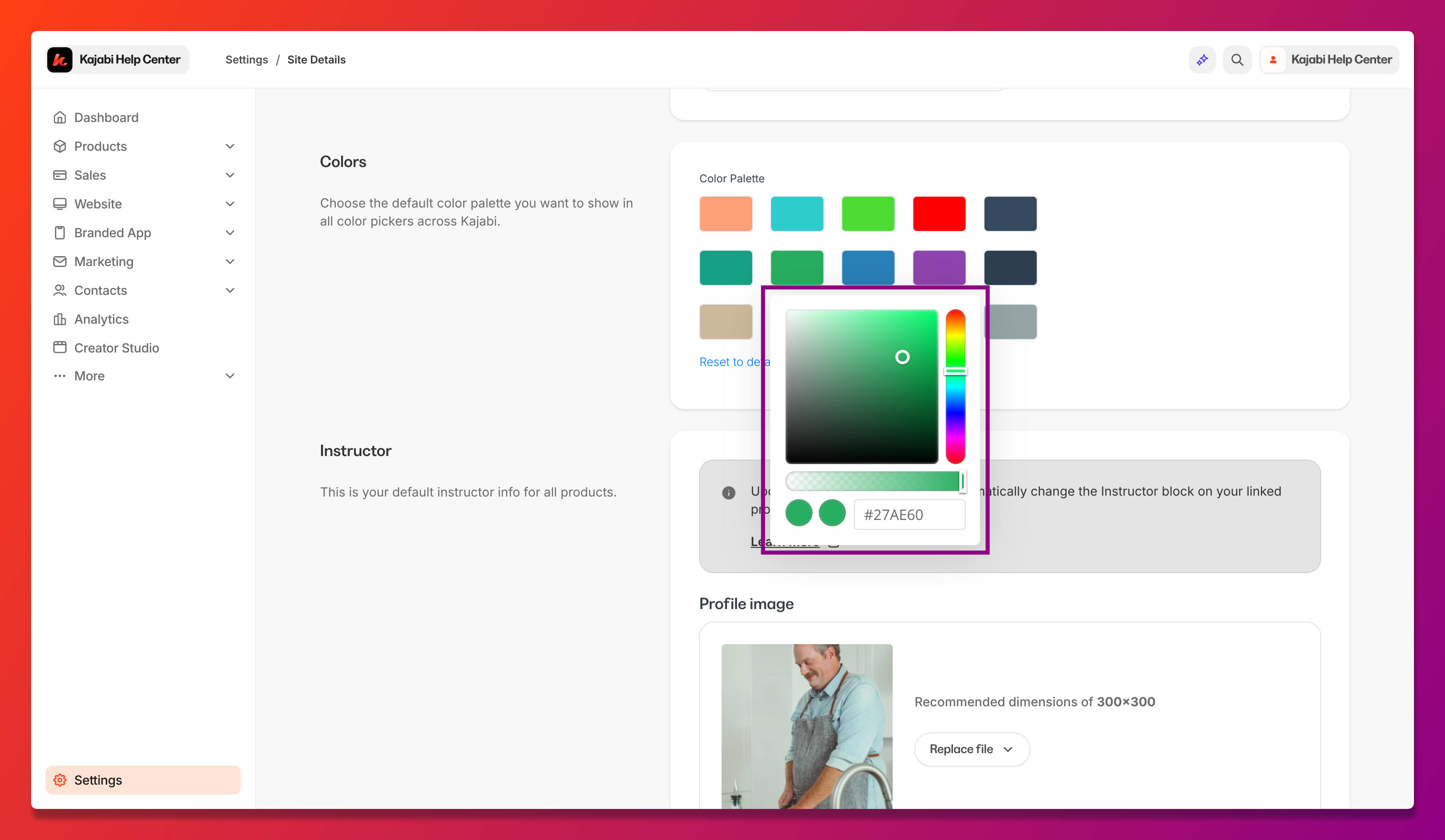1445x840 pixels.
Task: Click the Website monitor icon
Action: 59,203
